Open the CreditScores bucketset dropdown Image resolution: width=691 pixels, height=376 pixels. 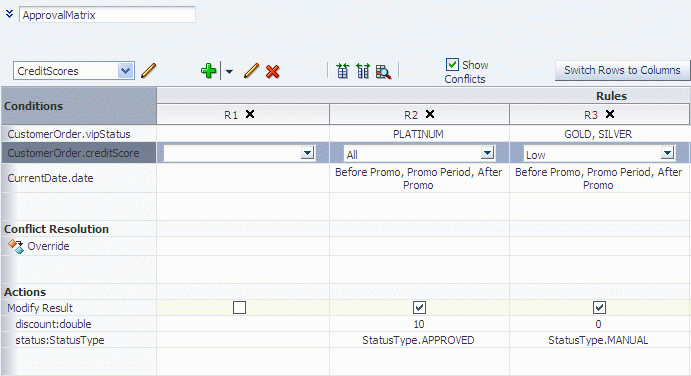(126, 71)
